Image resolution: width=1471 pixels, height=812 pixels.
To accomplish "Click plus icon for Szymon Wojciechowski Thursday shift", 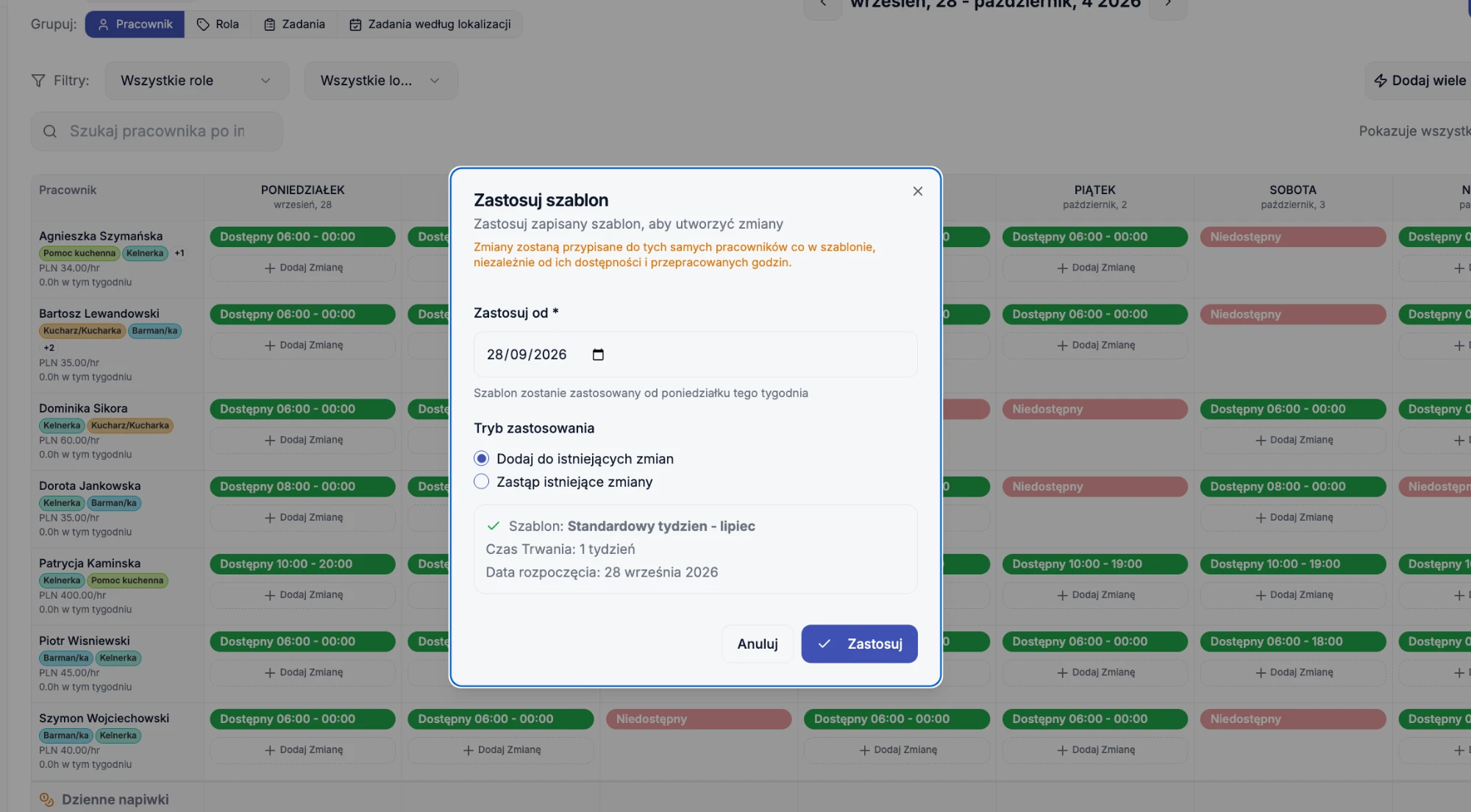I will coord(864,749).
